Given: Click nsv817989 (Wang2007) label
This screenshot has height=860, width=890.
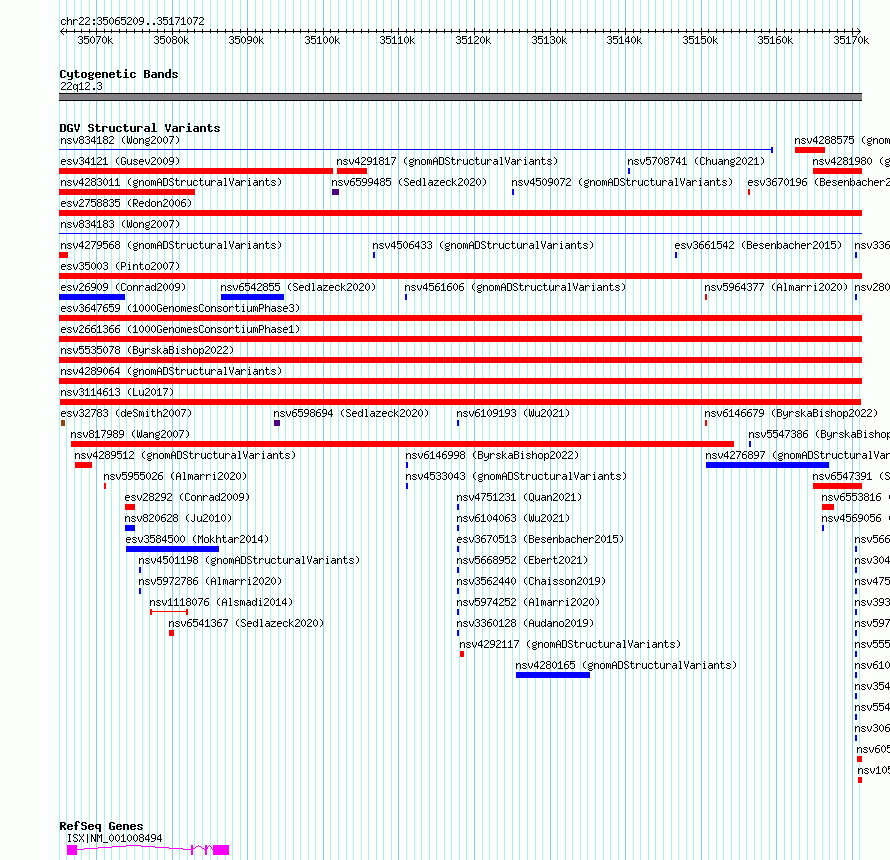Looking at the screenshot, I should coord(130,434).
